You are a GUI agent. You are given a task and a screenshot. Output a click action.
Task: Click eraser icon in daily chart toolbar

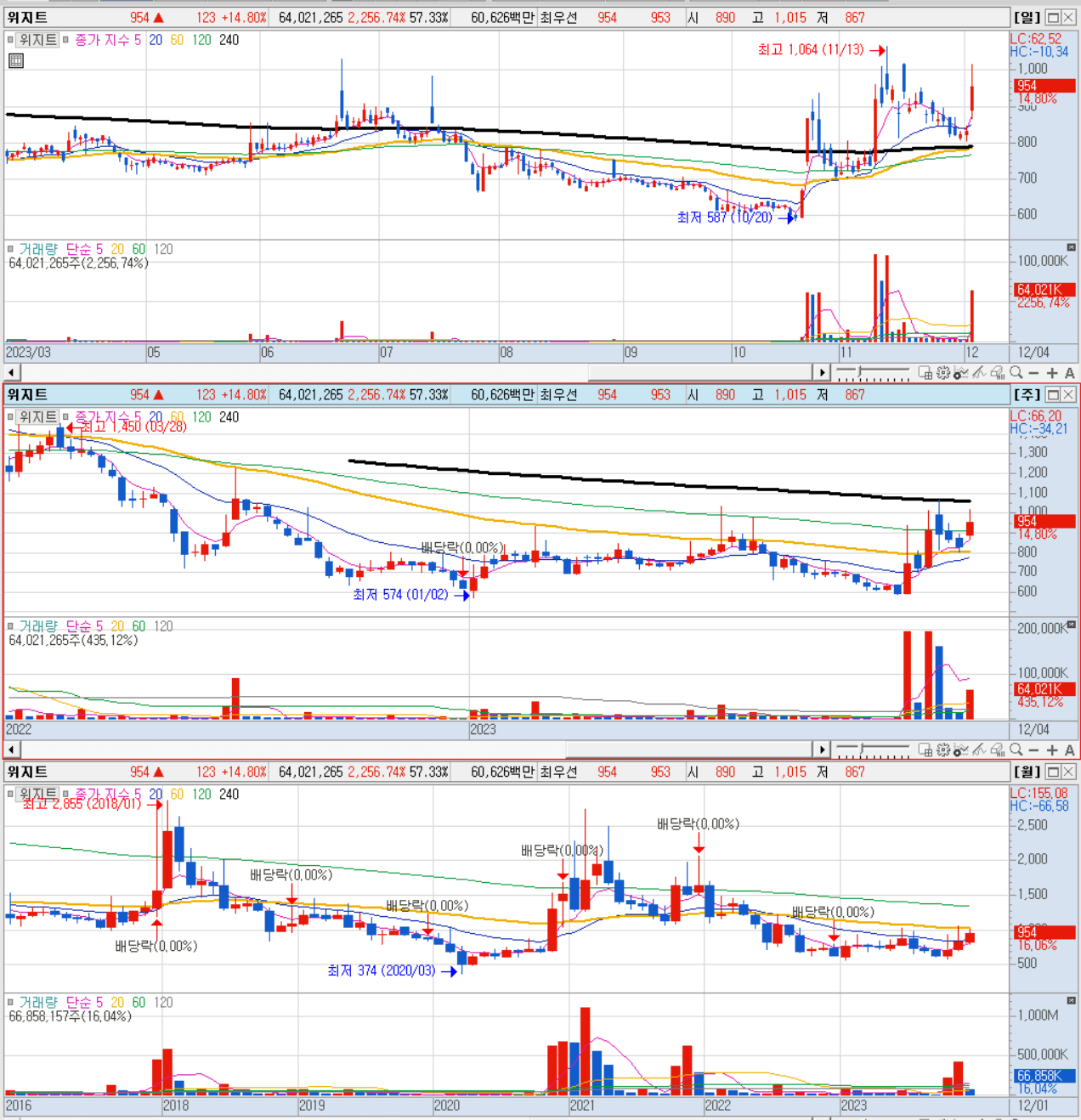click(x=998, y=373)
